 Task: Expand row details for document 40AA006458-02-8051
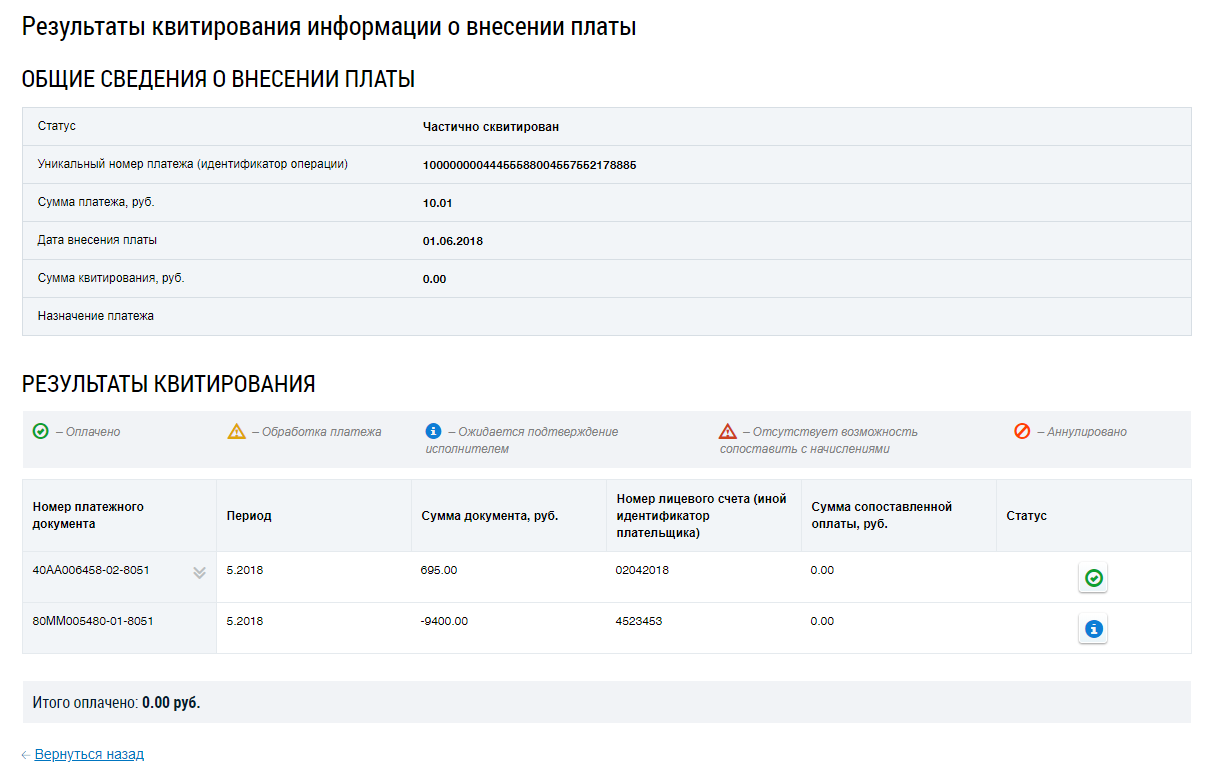[199, 572]
